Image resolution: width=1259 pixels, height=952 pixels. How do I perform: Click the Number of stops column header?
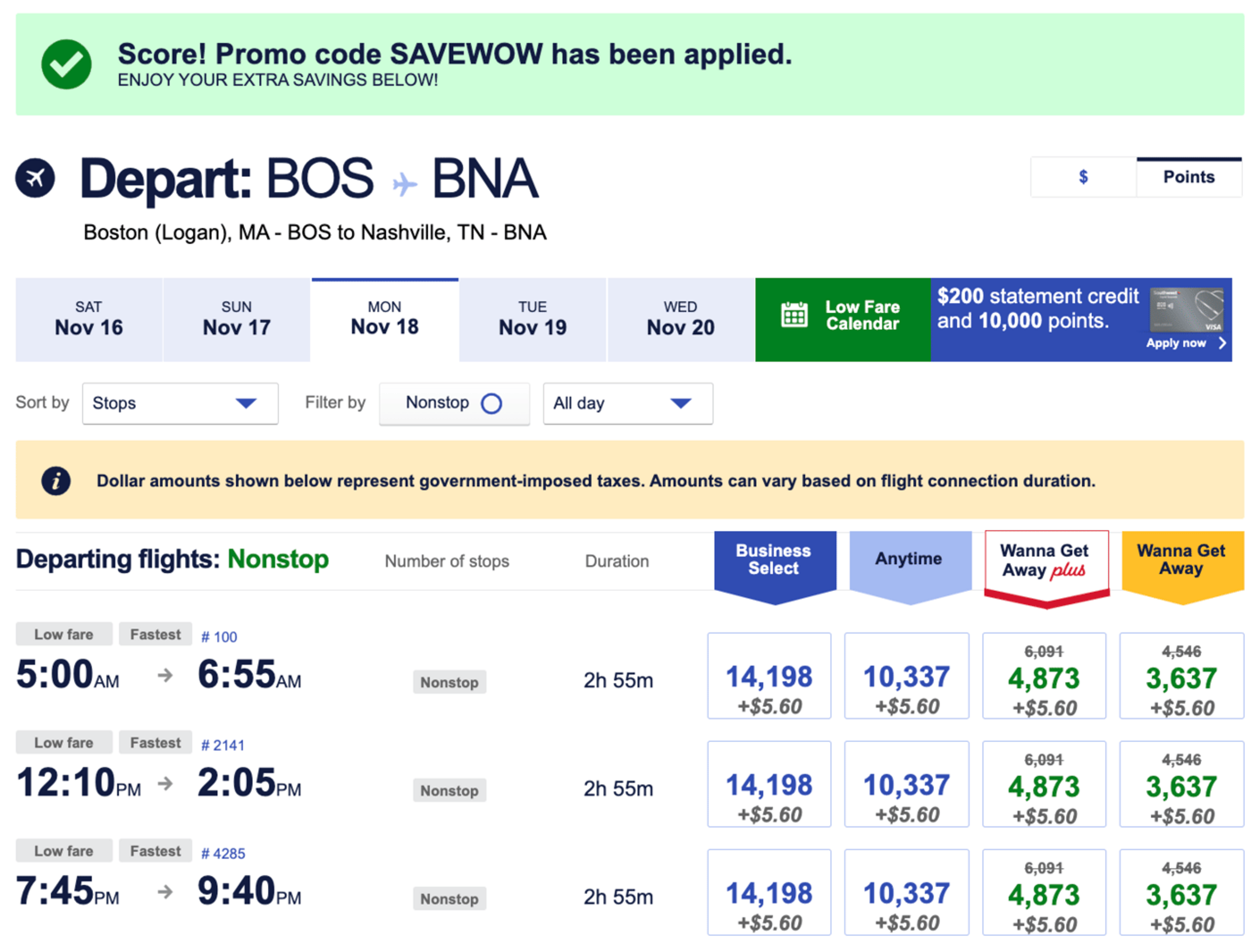(x=447, y=562)
